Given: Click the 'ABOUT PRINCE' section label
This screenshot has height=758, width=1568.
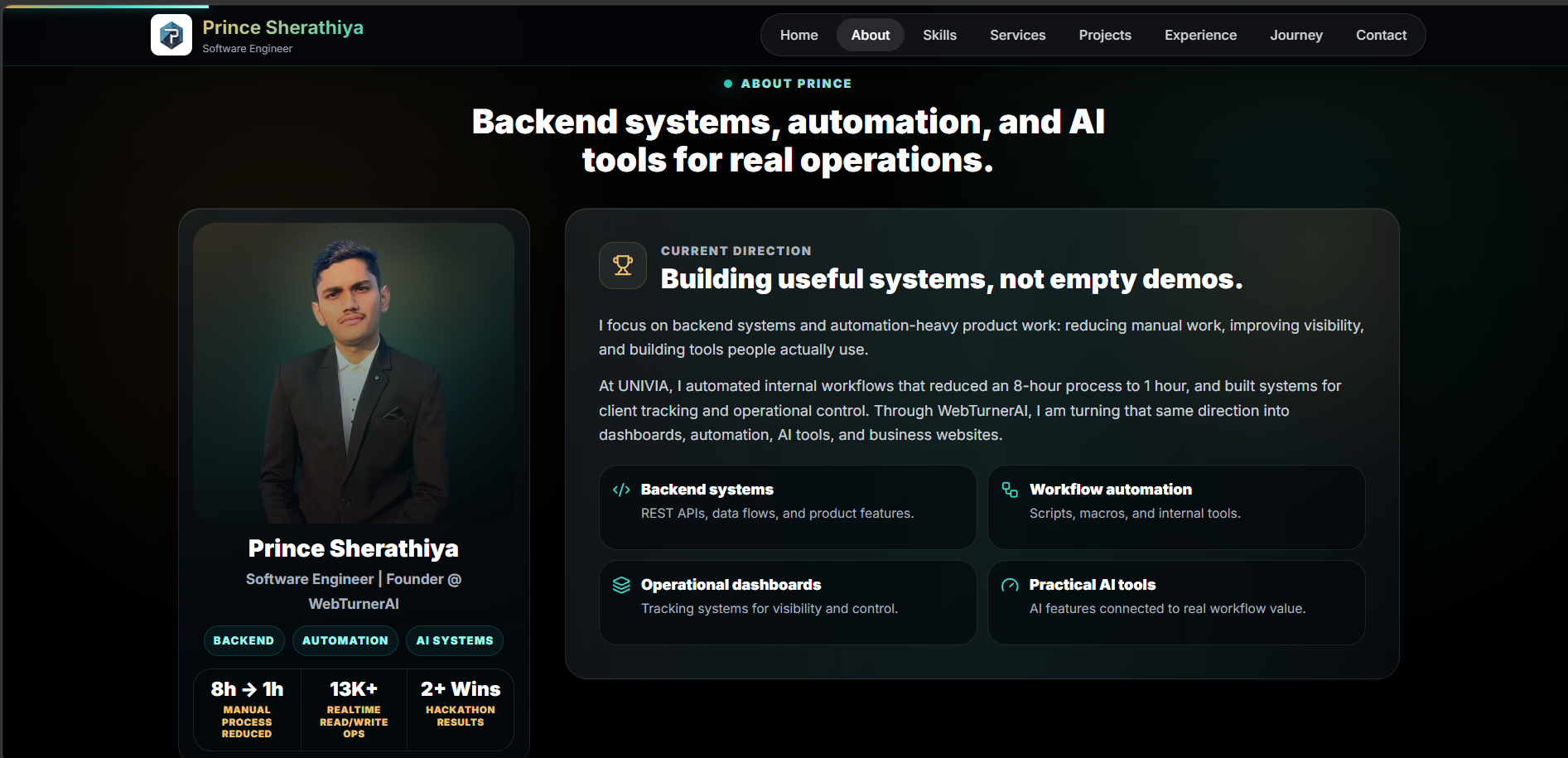Looking at the screenshot, I should tap(796, 84).
